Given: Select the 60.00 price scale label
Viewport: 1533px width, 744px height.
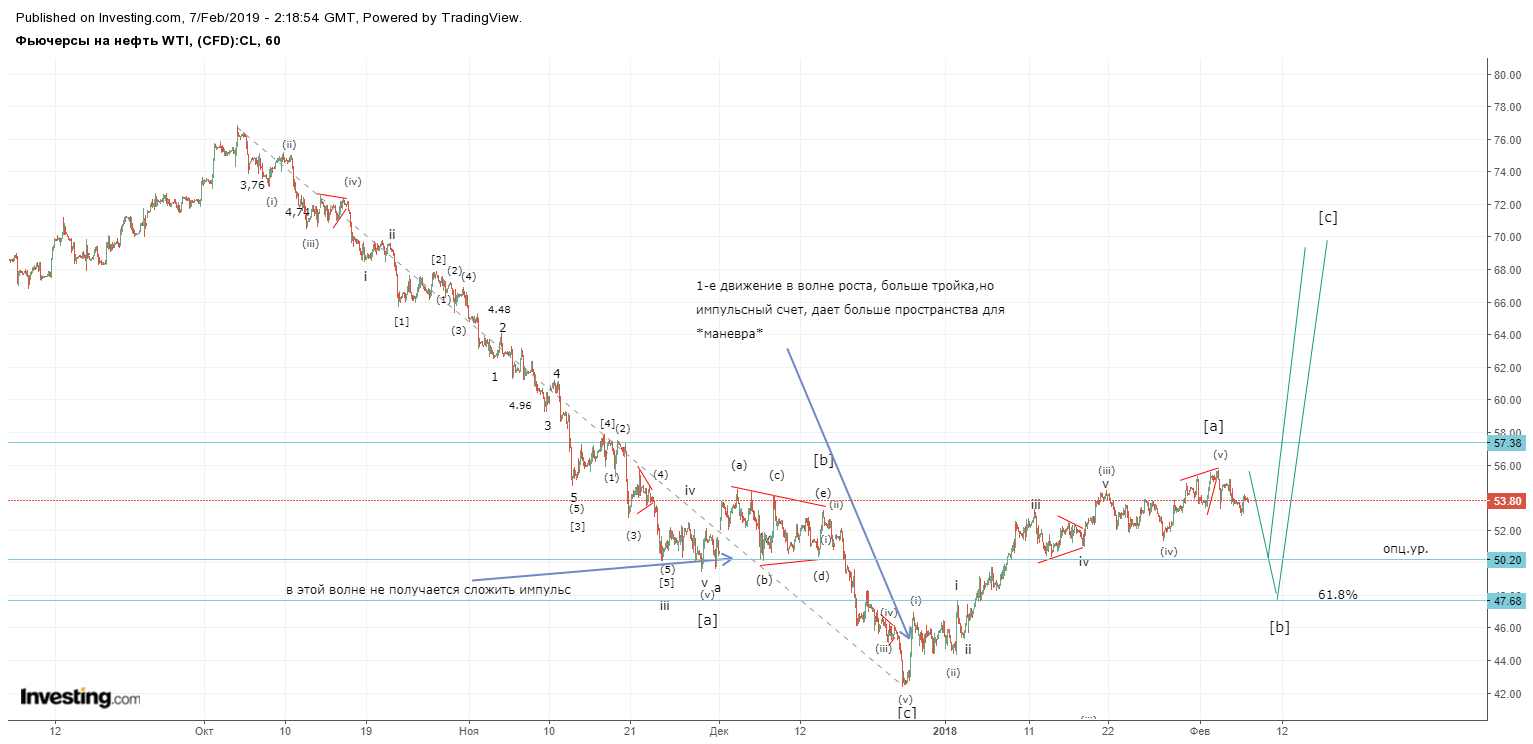Looking at the screenshot, I should click(1507, 400).
